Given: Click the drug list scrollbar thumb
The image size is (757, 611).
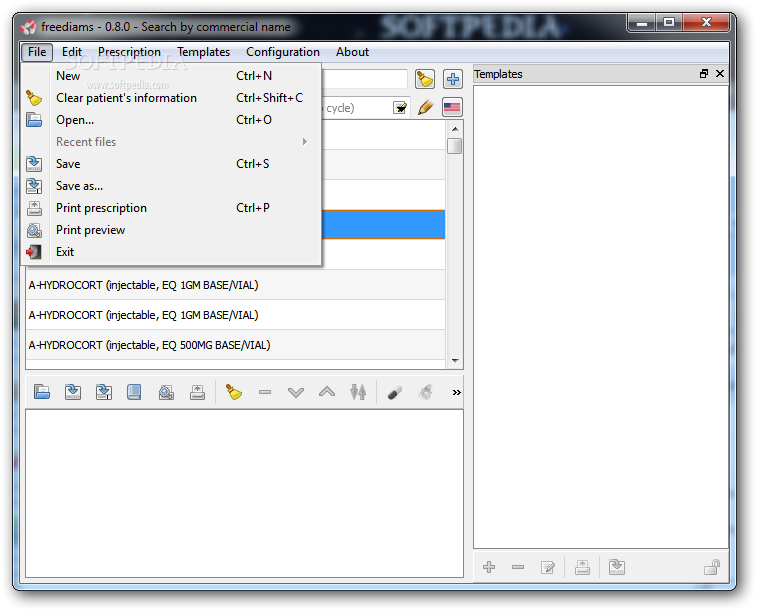Looking at the screenshot, I should coord(454,146).
